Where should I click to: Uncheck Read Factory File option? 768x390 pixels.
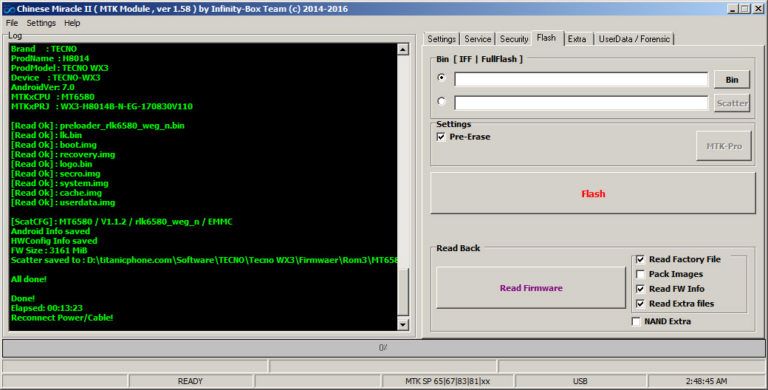pos(640,259)
